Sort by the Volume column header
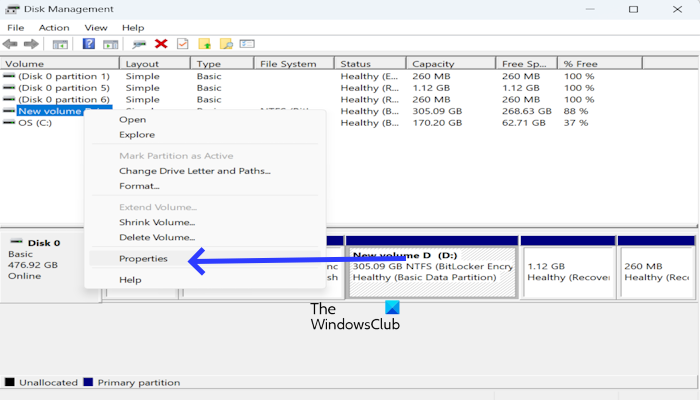The image size is (700, 400). tap(60, 64)
